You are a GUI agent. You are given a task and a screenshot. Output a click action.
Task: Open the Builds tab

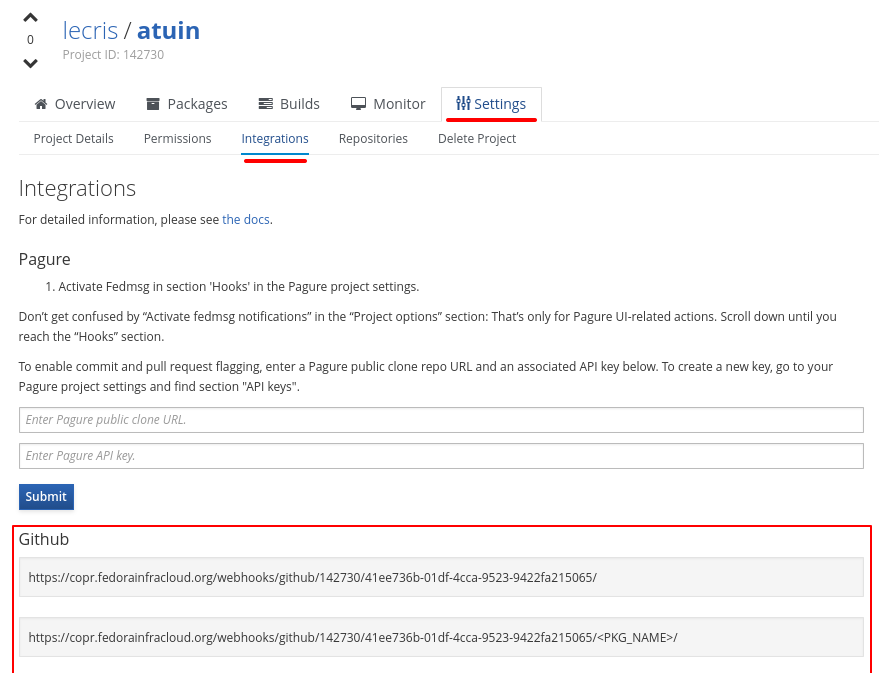[x=289, y=104]
